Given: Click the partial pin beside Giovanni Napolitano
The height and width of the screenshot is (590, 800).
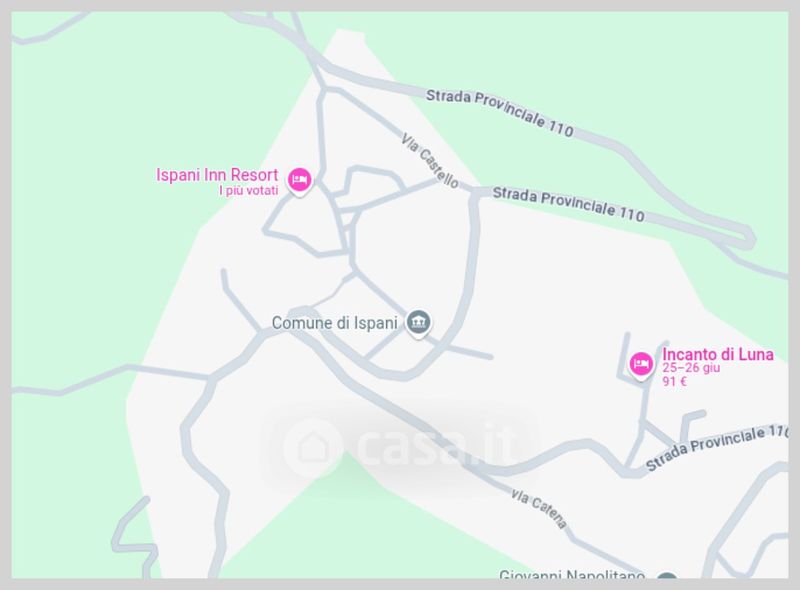Looking at the screenshot, I should click(x=667, y=577).
